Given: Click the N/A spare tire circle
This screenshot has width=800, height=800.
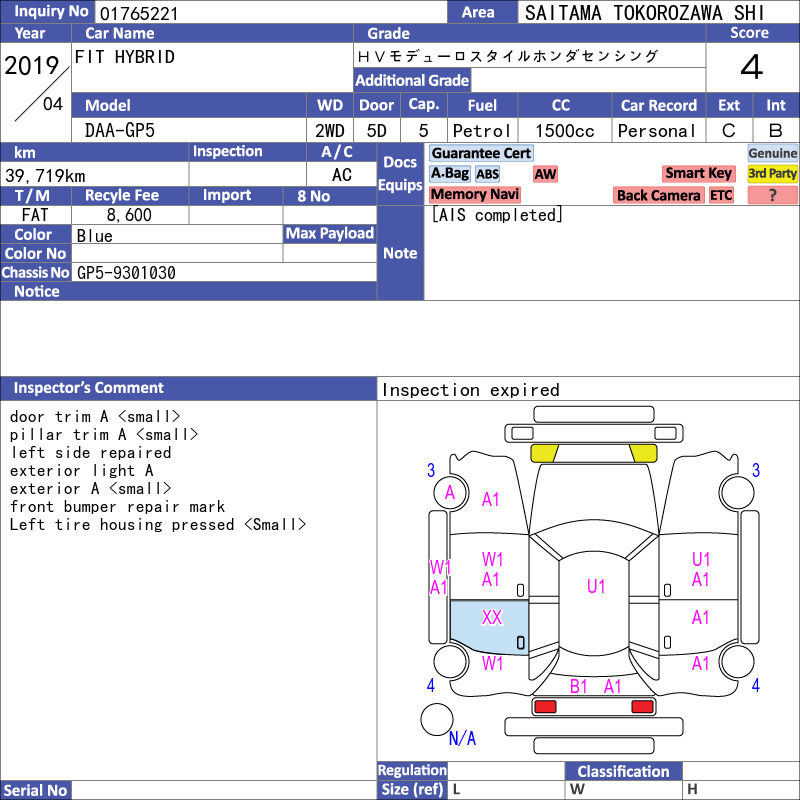Looking at the screenshot, I should (x=437, y=719).
